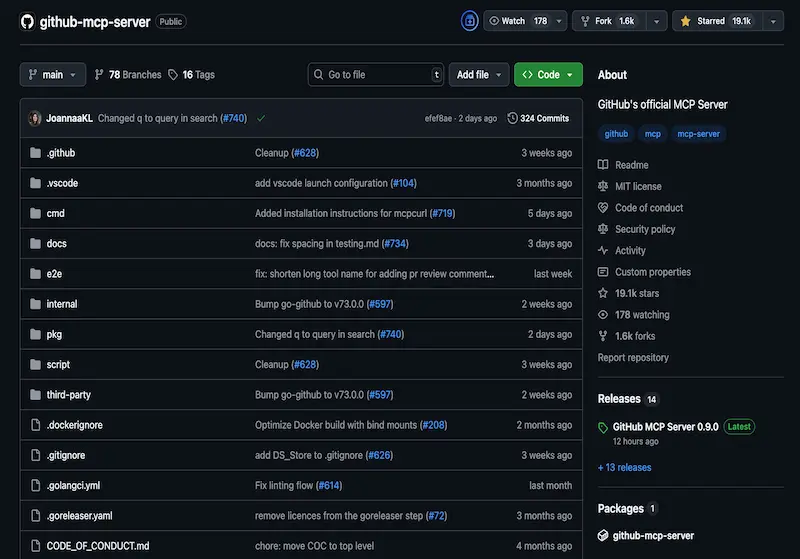Open the Watch notifications dropdown
Image resolution: width=800 pixels, height=559 pixels.
525,21
